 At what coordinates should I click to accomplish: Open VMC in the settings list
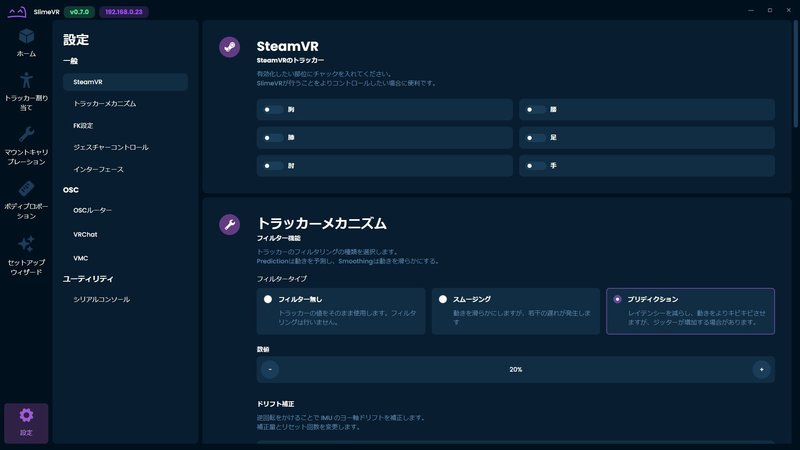point(126,258)
